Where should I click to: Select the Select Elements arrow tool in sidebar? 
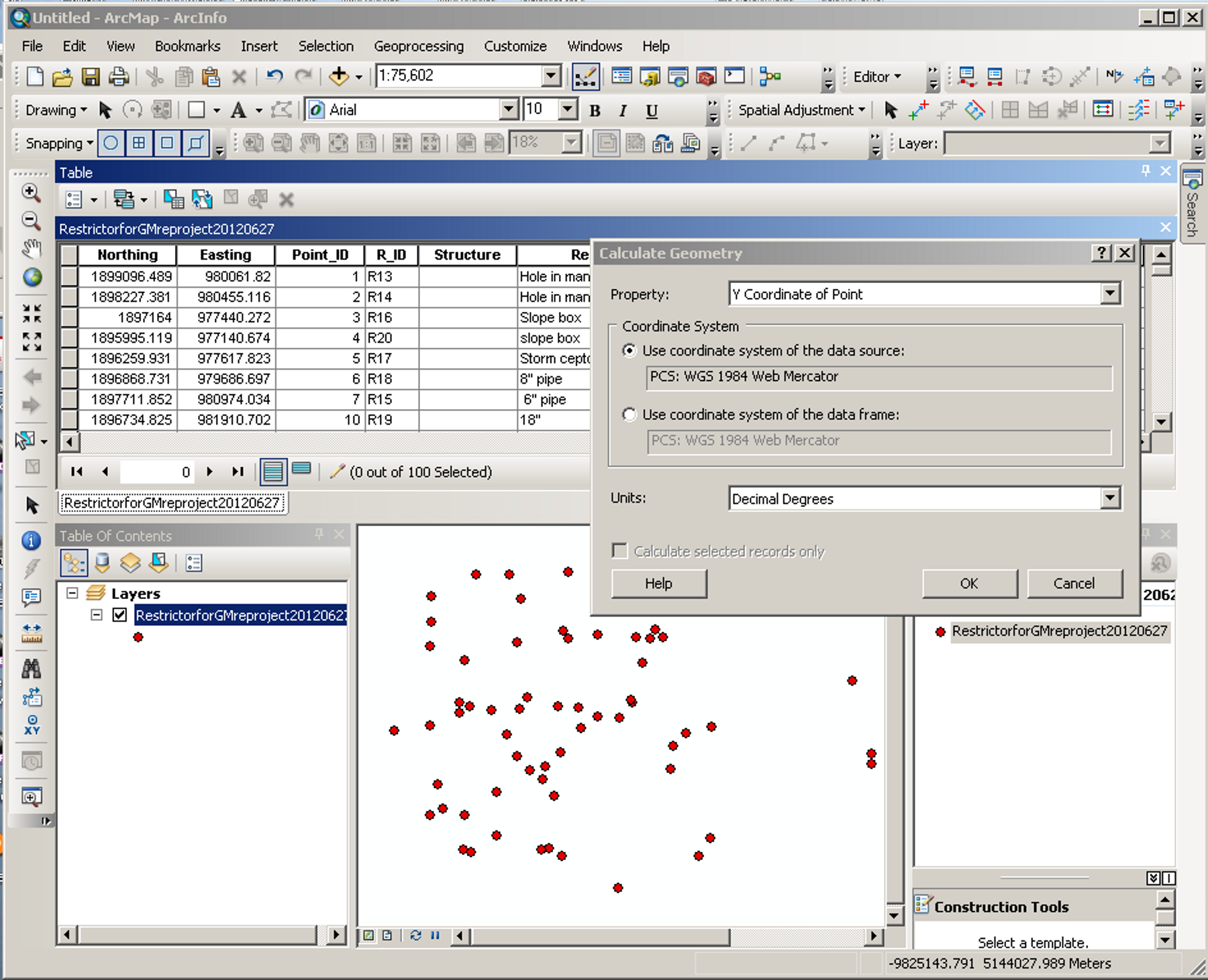32,505
